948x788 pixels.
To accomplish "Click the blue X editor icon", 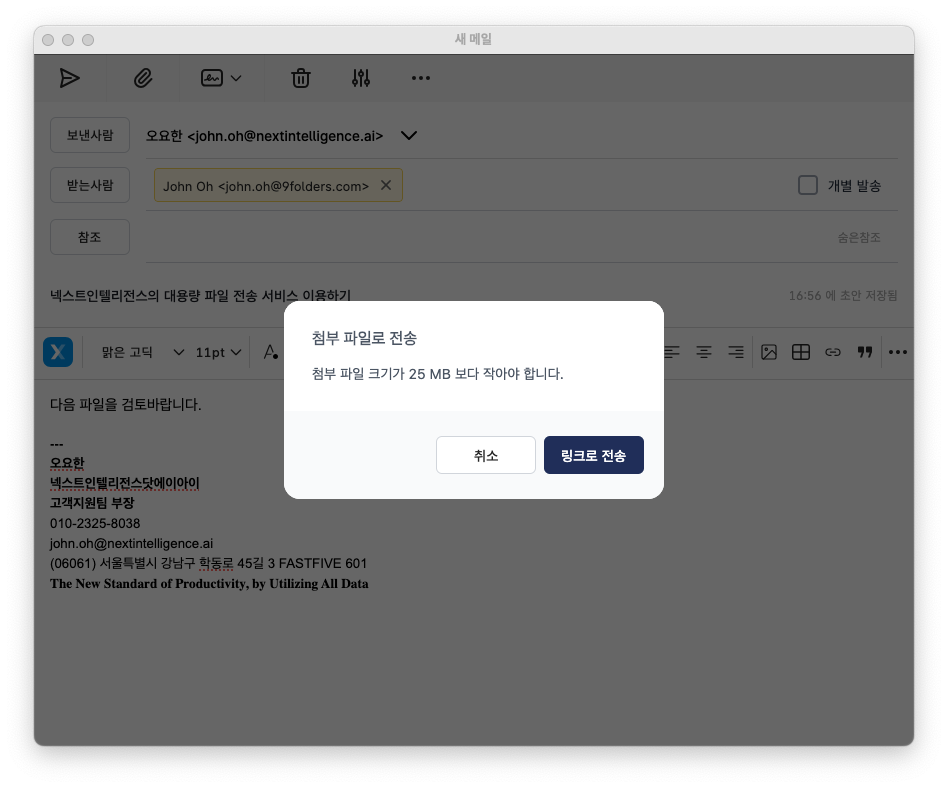I will pyautogui.click(x=58, y=352).
